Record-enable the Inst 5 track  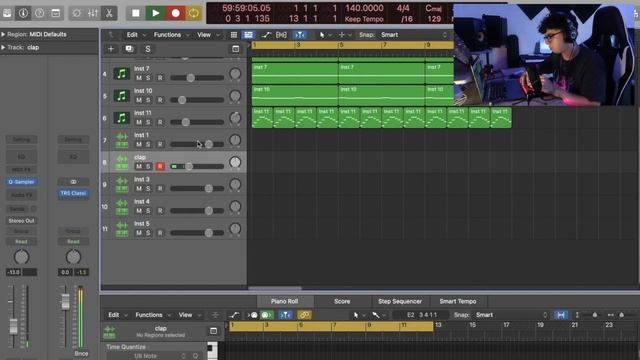tap(160, 233)
